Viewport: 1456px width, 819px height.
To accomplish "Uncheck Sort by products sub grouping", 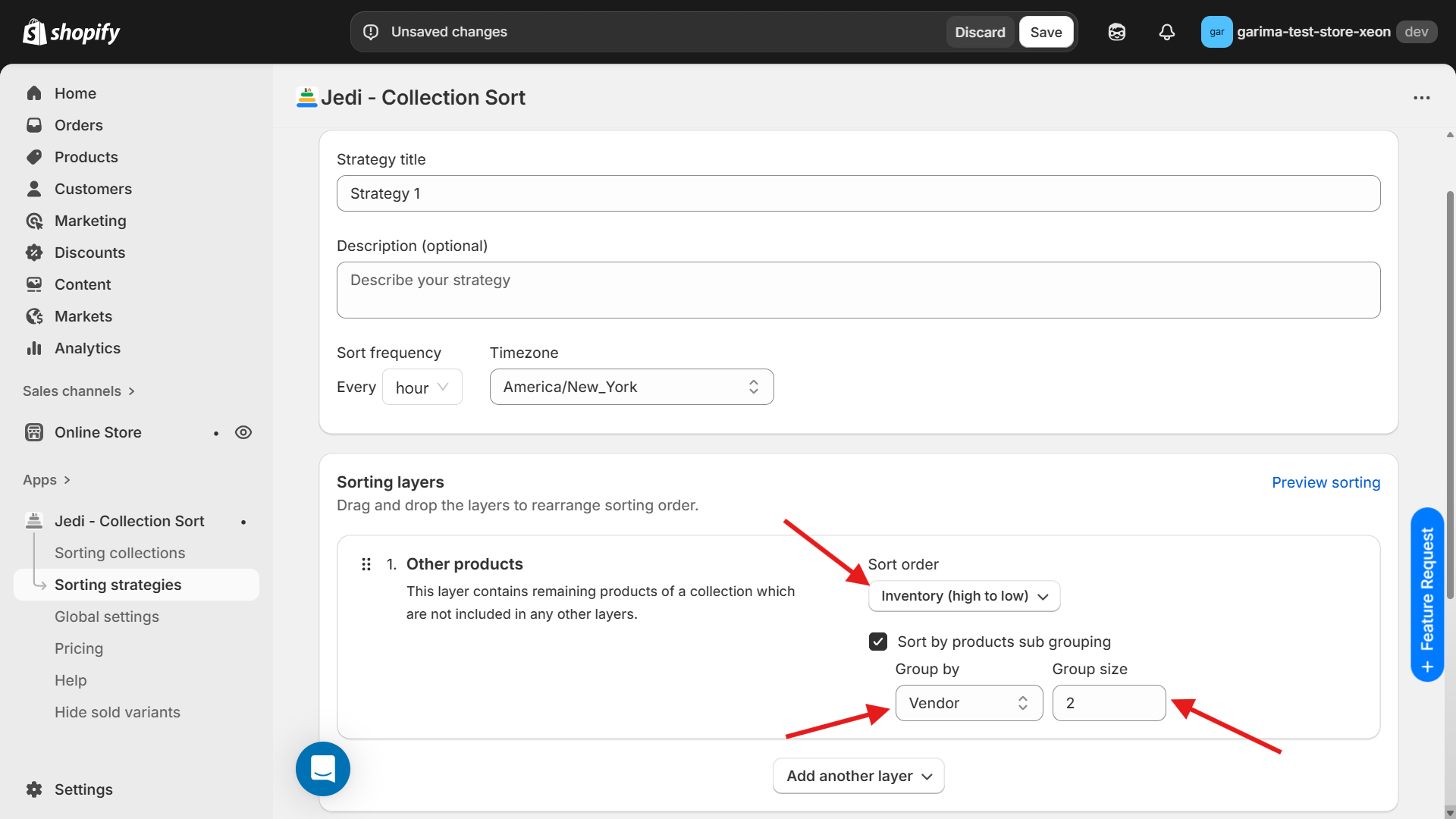I will coord(878,642).
